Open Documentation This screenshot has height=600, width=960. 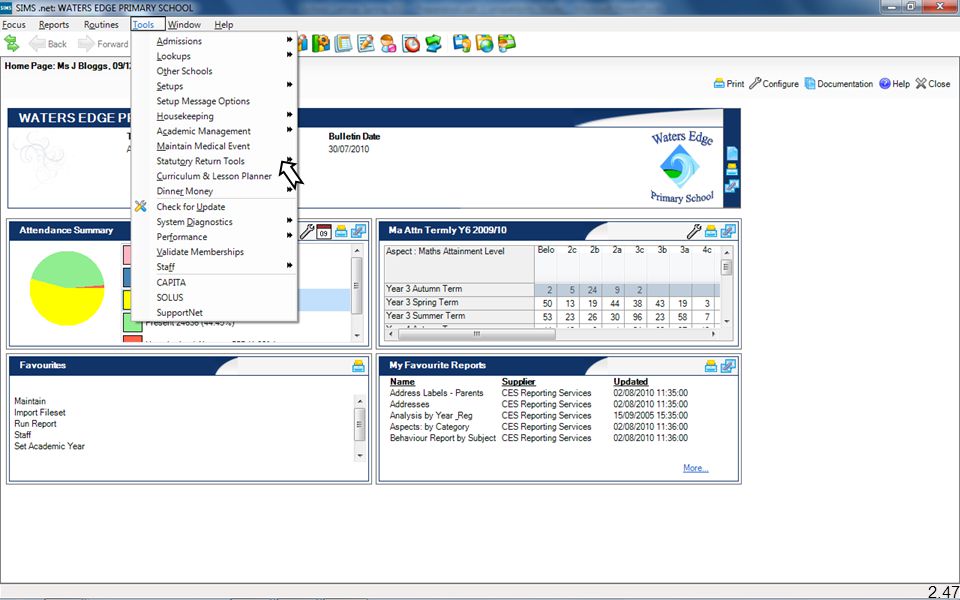tap(839, 84)
